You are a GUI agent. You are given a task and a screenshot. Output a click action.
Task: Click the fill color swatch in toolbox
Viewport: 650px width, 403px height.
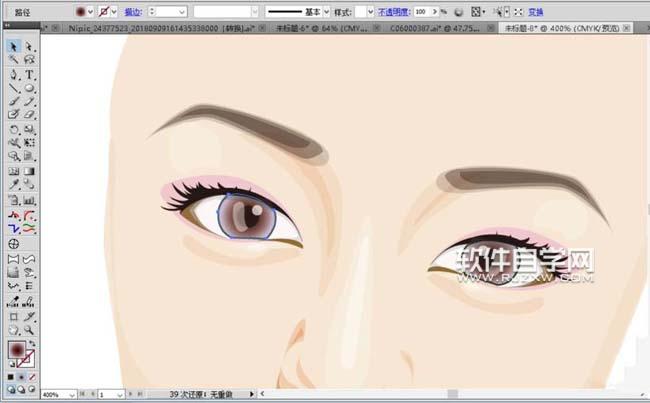tap(16, 349)
